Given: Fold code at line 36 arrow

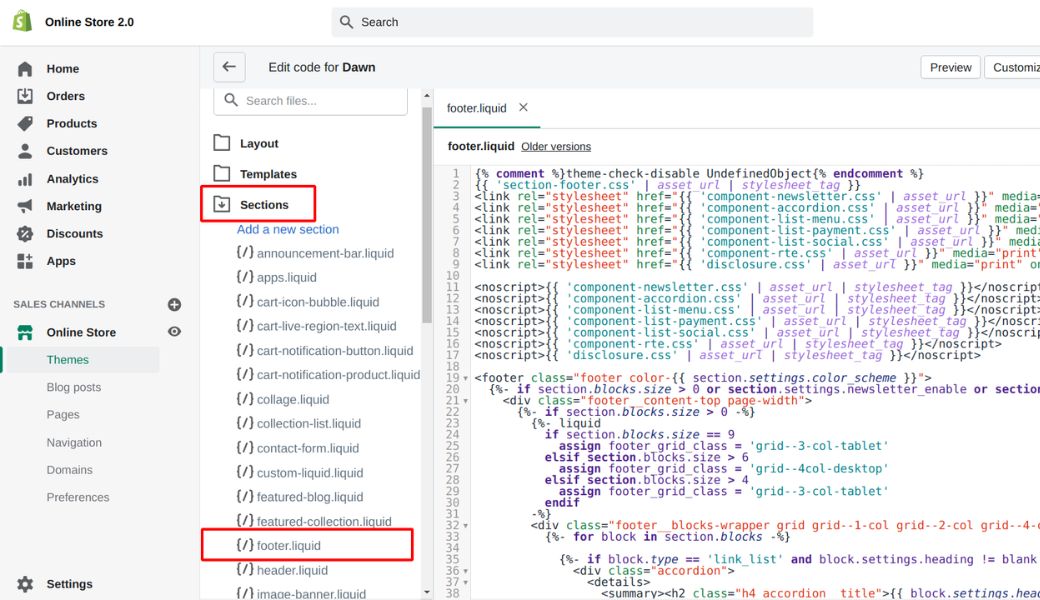Looking at the screenshot, I should pos(466,571).
